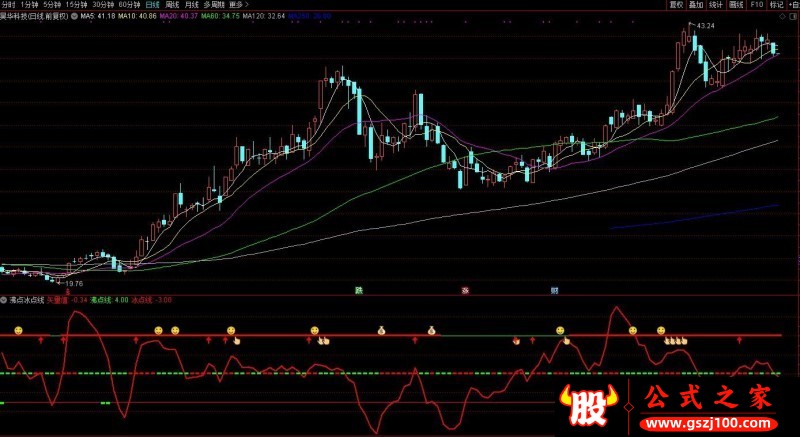
Task: Switch to the 日线 daily chart tab
Action: (x=152, y=5)
